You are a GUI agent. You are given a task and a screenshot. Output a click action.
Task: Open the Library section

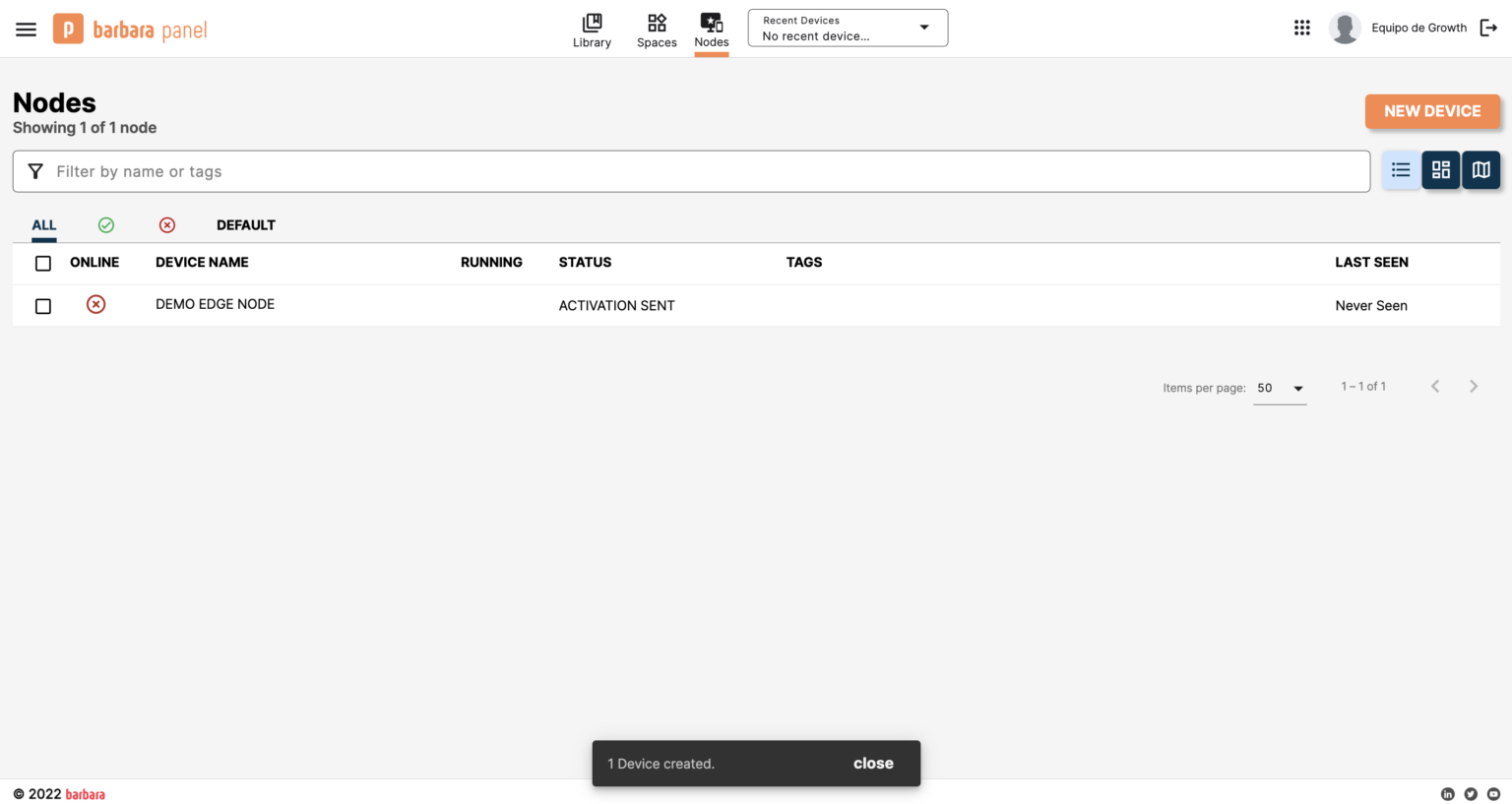[592, 30]
